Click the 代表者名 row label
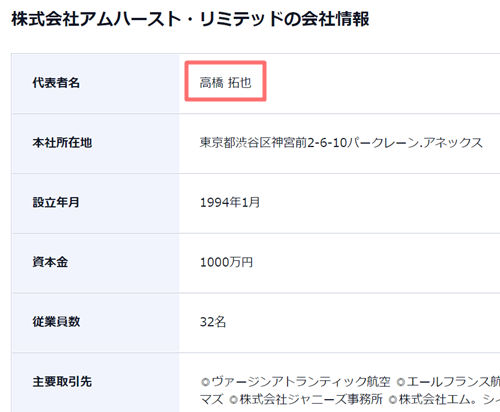 click(x=56, y=83)
